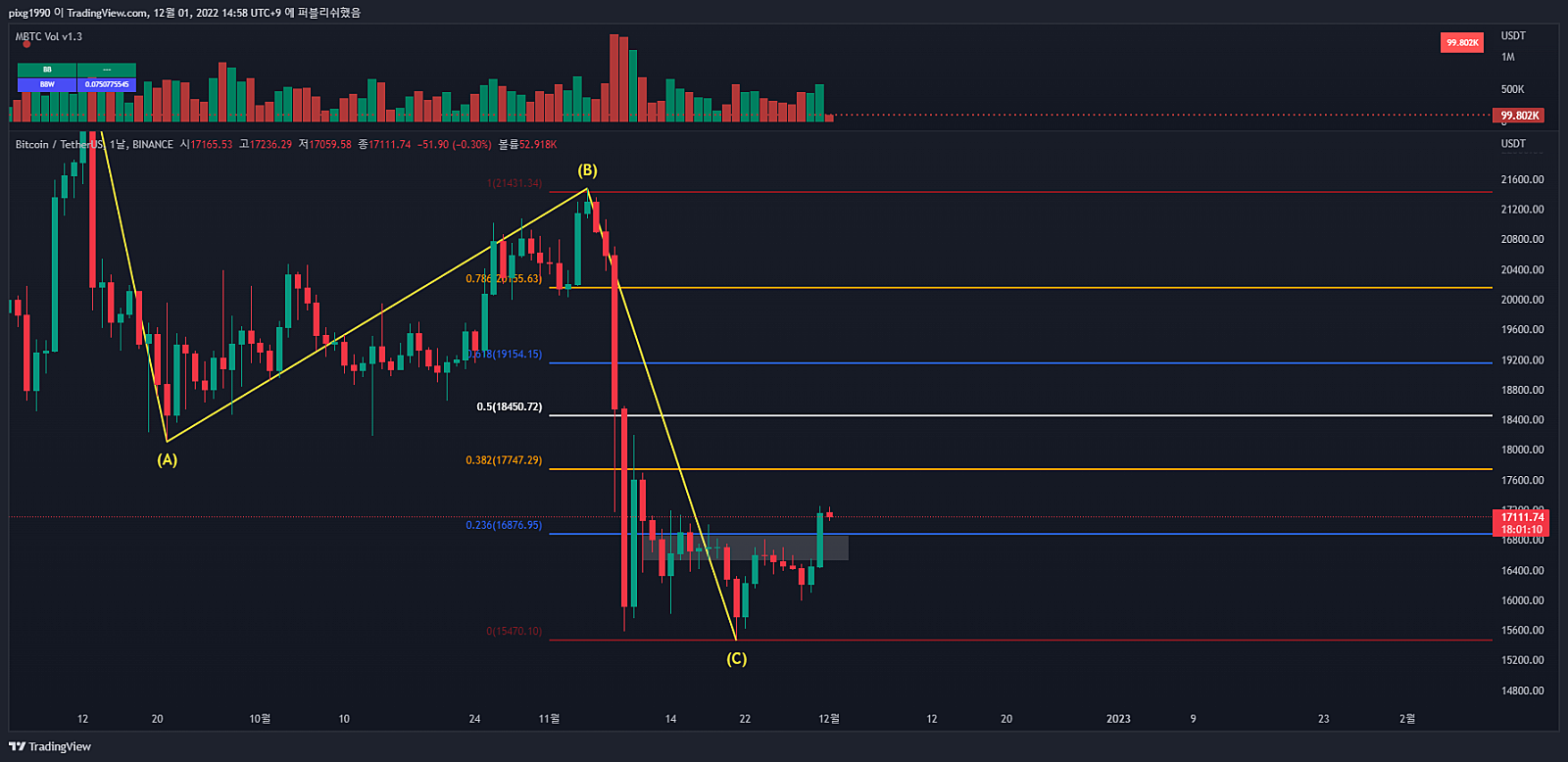Click the 0(15470.10) Fibonacci level label
Screen dimensions: 1568x762
(x=514, y=631)
